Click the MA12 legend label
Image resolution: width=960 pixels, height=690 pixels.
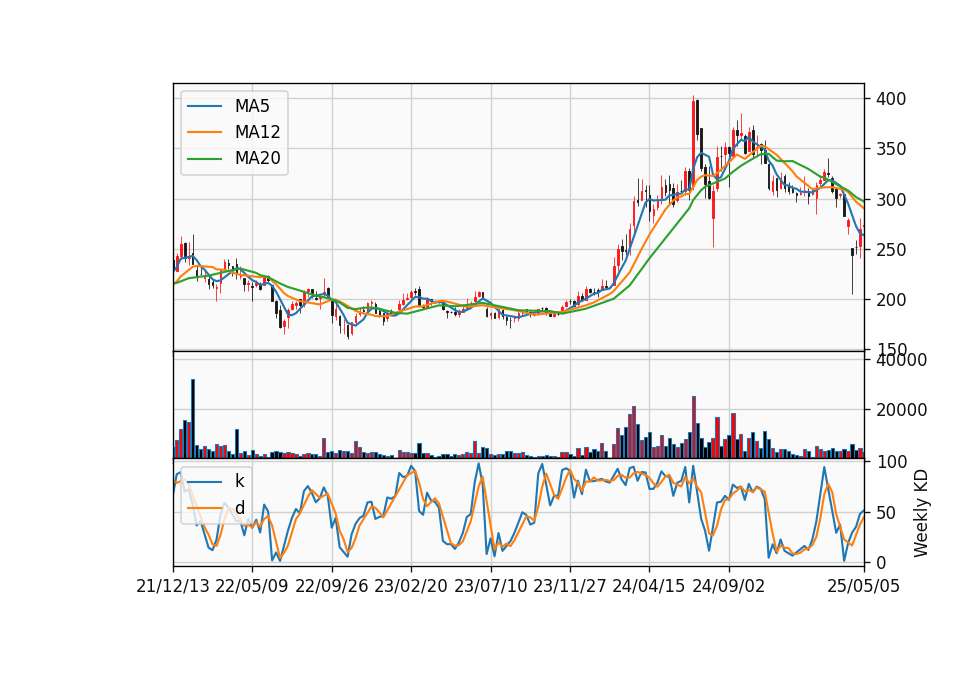pos(257,132)
